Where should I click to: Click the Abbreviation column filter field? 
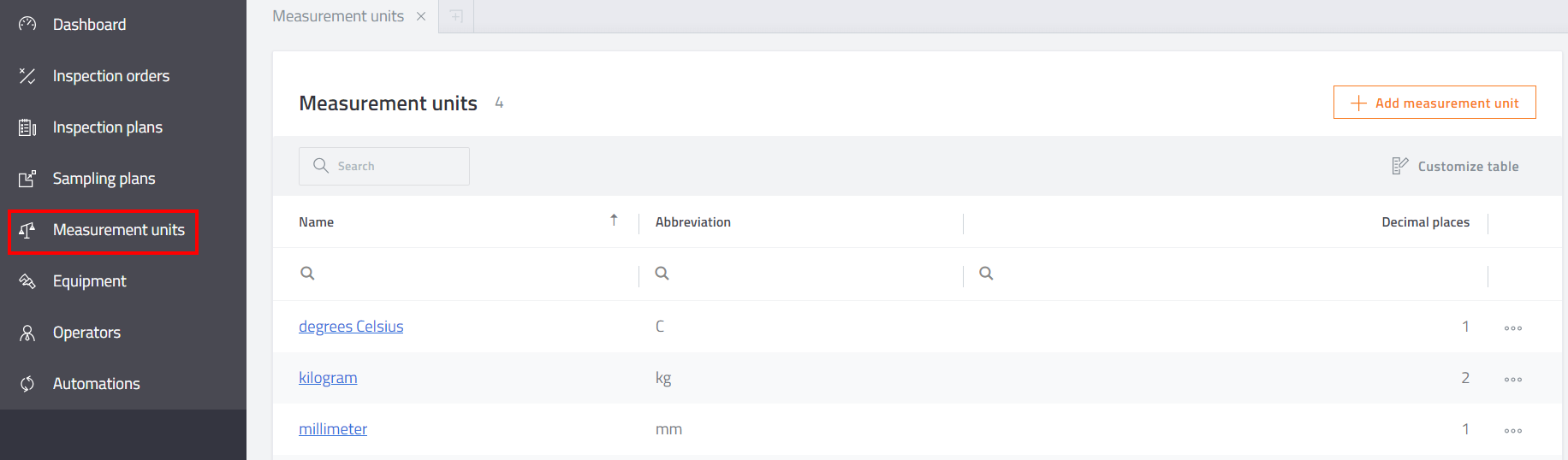click(x=801, y=274)
